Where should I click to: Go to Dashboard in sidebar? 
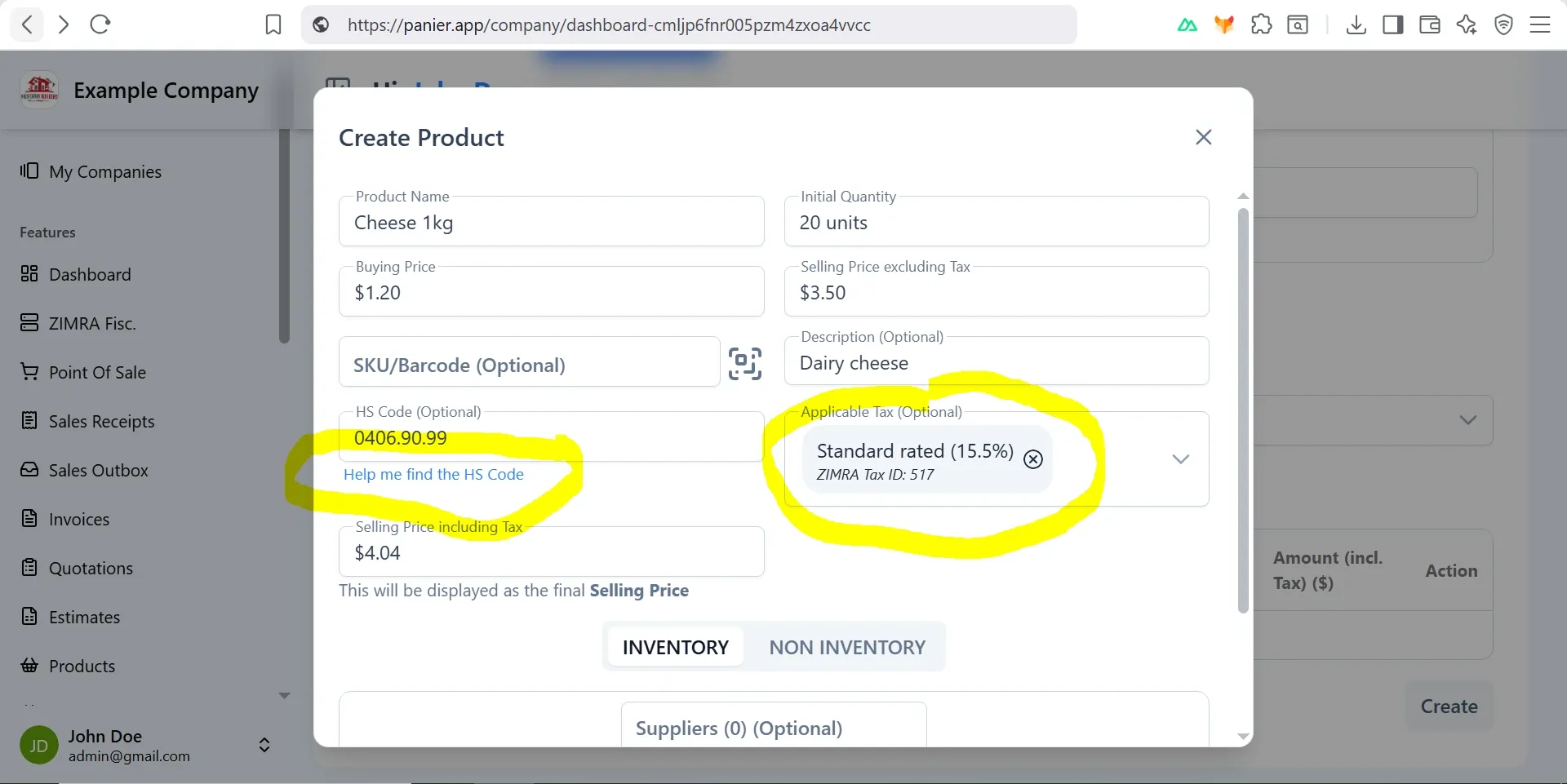(x=75, y=274)
